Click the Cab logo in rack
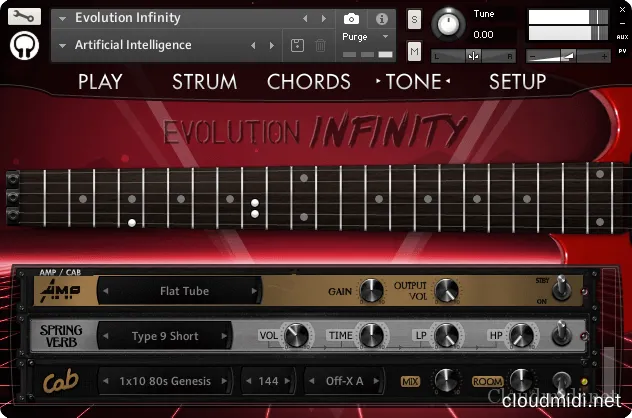The width and height of the screenshot is (632, 418). tap(59, 382)
